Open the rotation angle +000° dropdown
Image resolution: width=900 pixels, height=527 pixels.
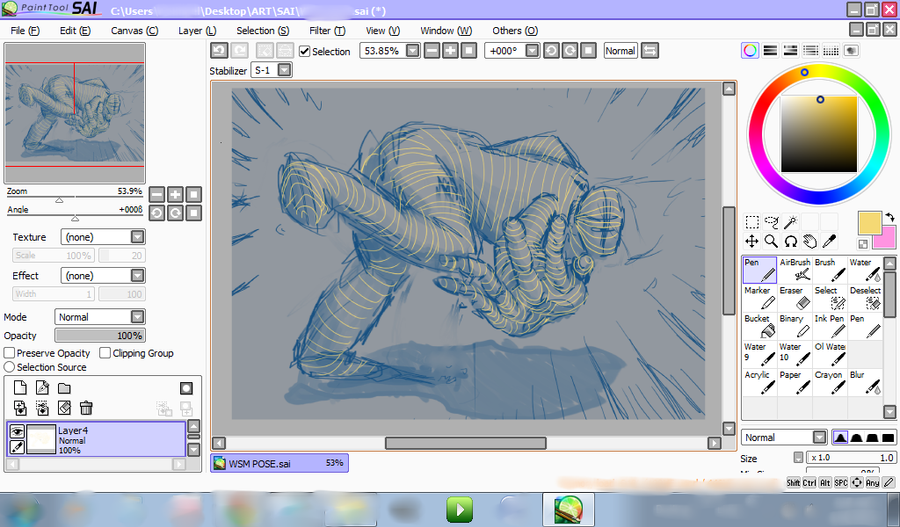pyautogui.click(x=532, y=51)
